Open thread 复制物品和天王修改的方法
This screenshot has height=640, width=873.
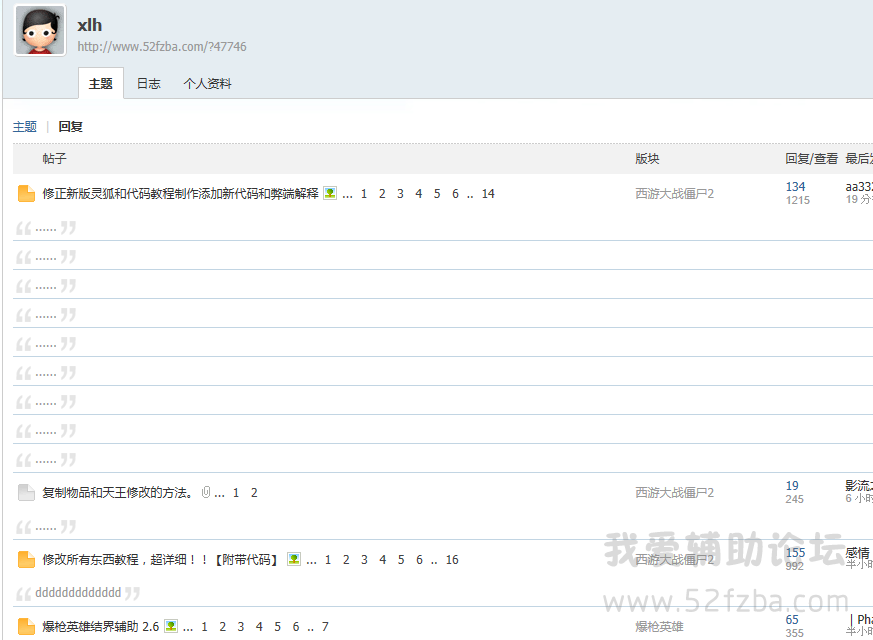[118, 493]
